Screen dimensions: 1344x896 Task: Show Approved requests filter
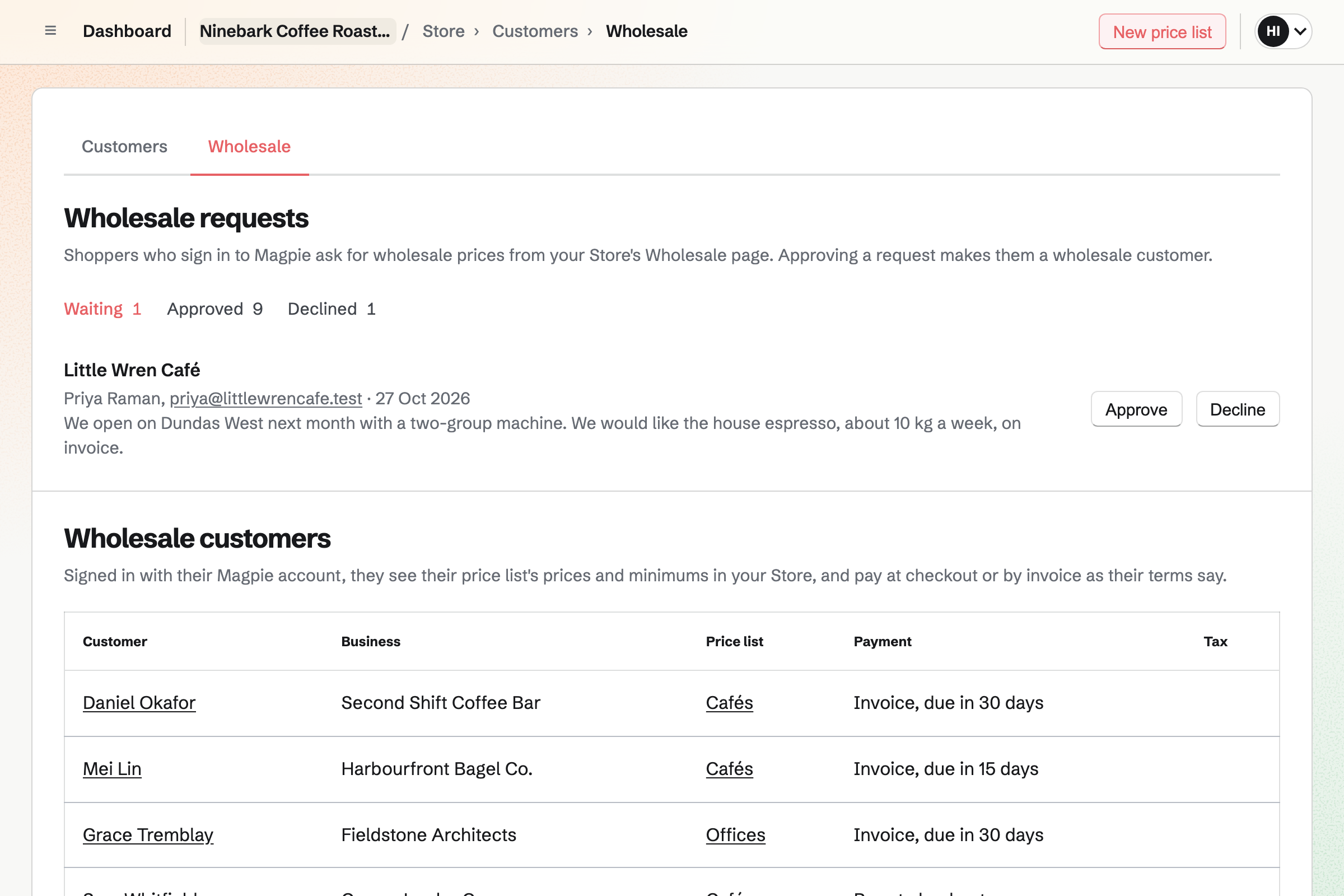pyautogui.click(x=215, y=309)
